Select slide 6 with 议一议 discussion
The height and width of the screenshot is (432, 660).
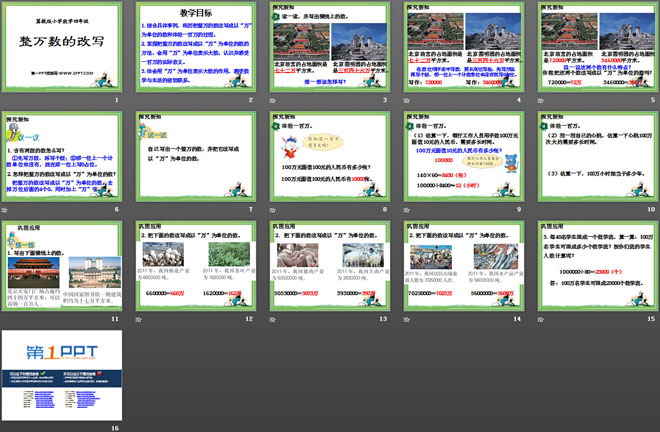(x=60, y=157)
